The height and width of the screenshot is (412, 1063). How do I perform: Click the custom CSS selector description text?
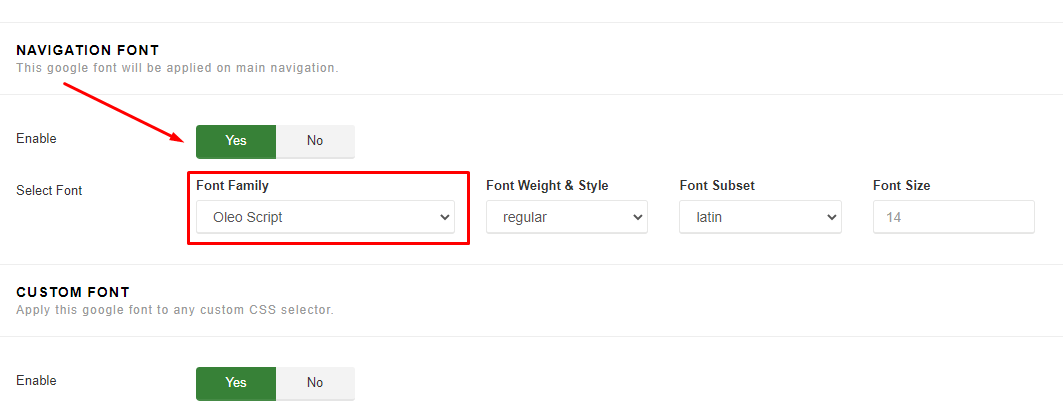click(x=174, y=310)
